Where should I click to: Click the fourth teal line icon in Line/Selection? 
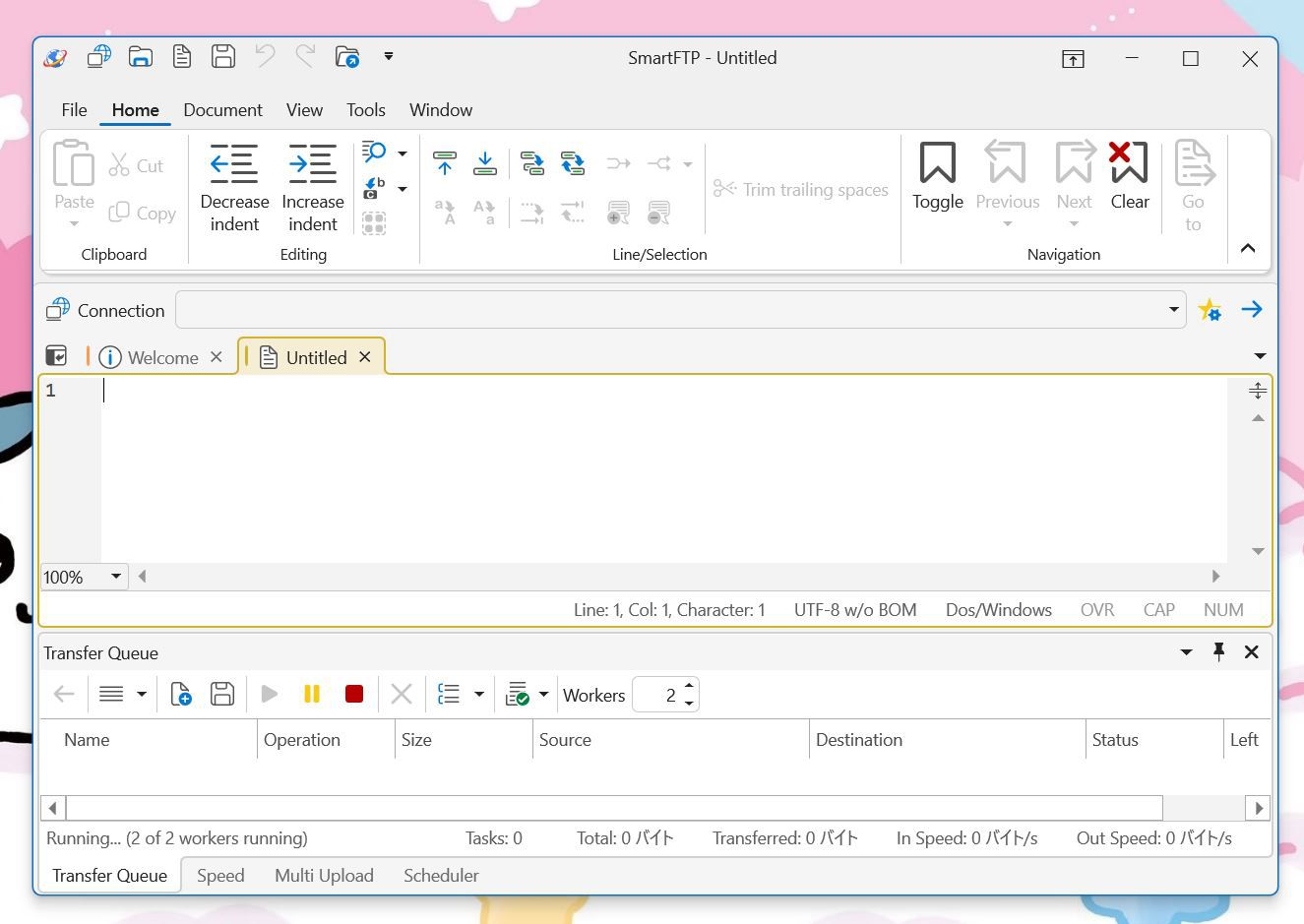tap(573, 163)
